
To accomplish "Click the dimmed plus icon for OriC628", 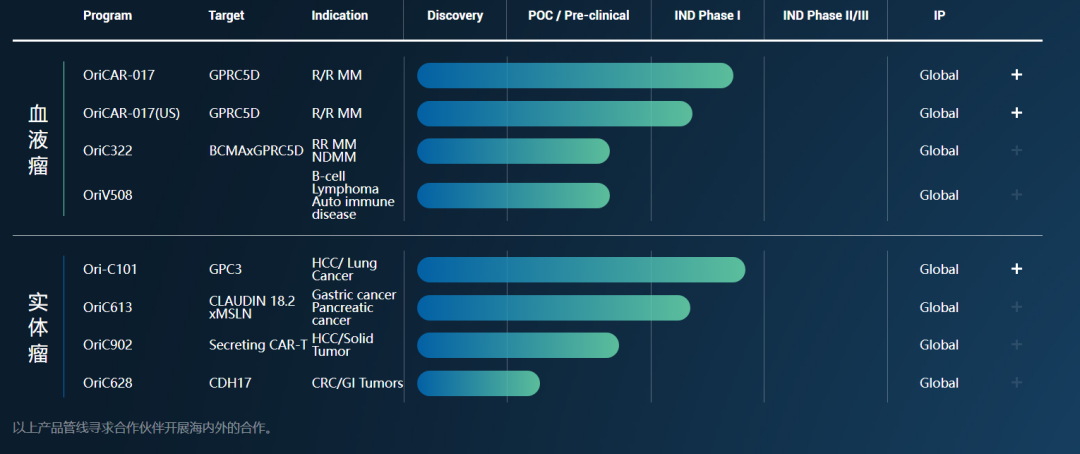I will tap(1016, 383).
